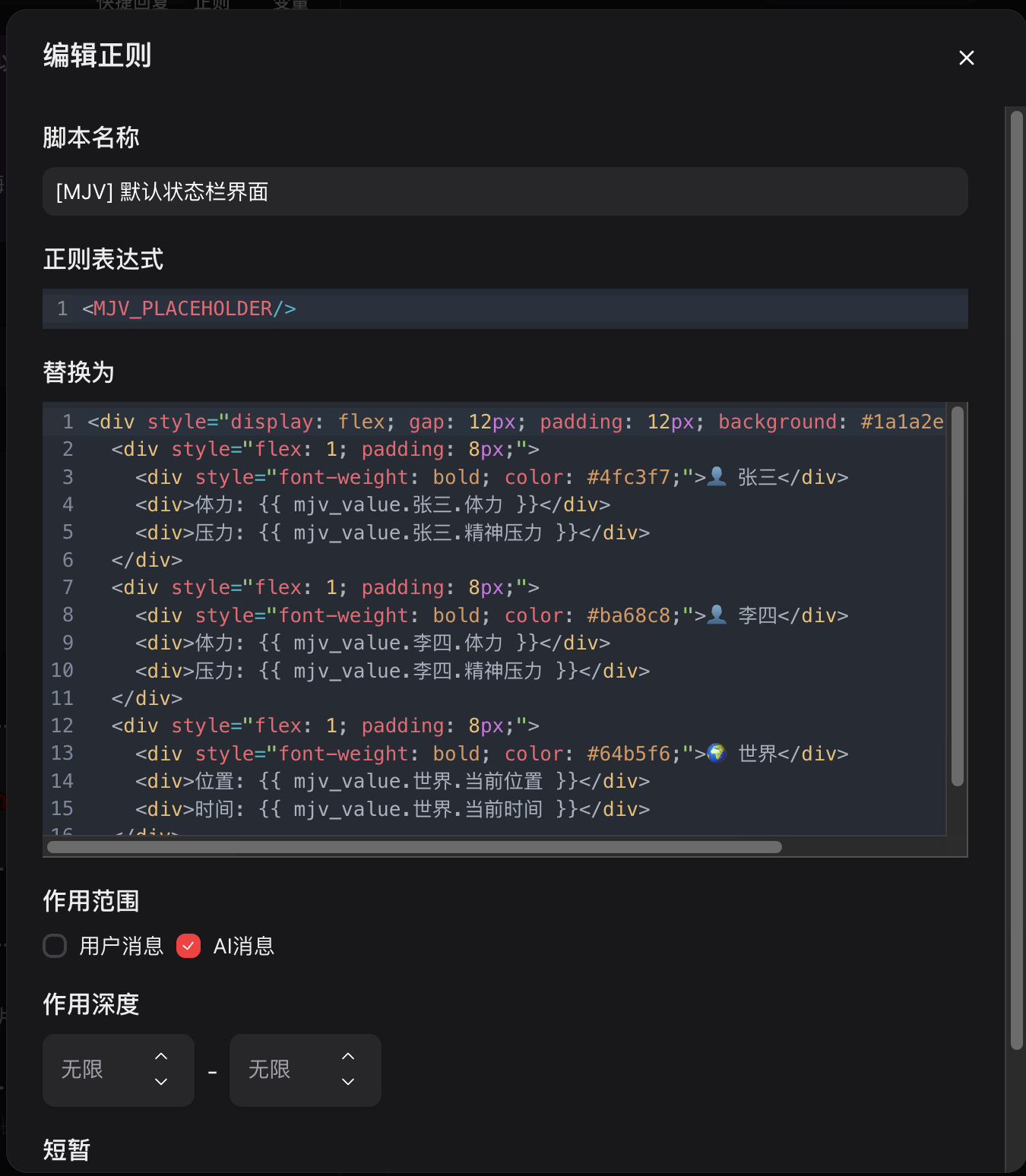Click the person emoji before 李四
1026x1176 pixels.
717,615
